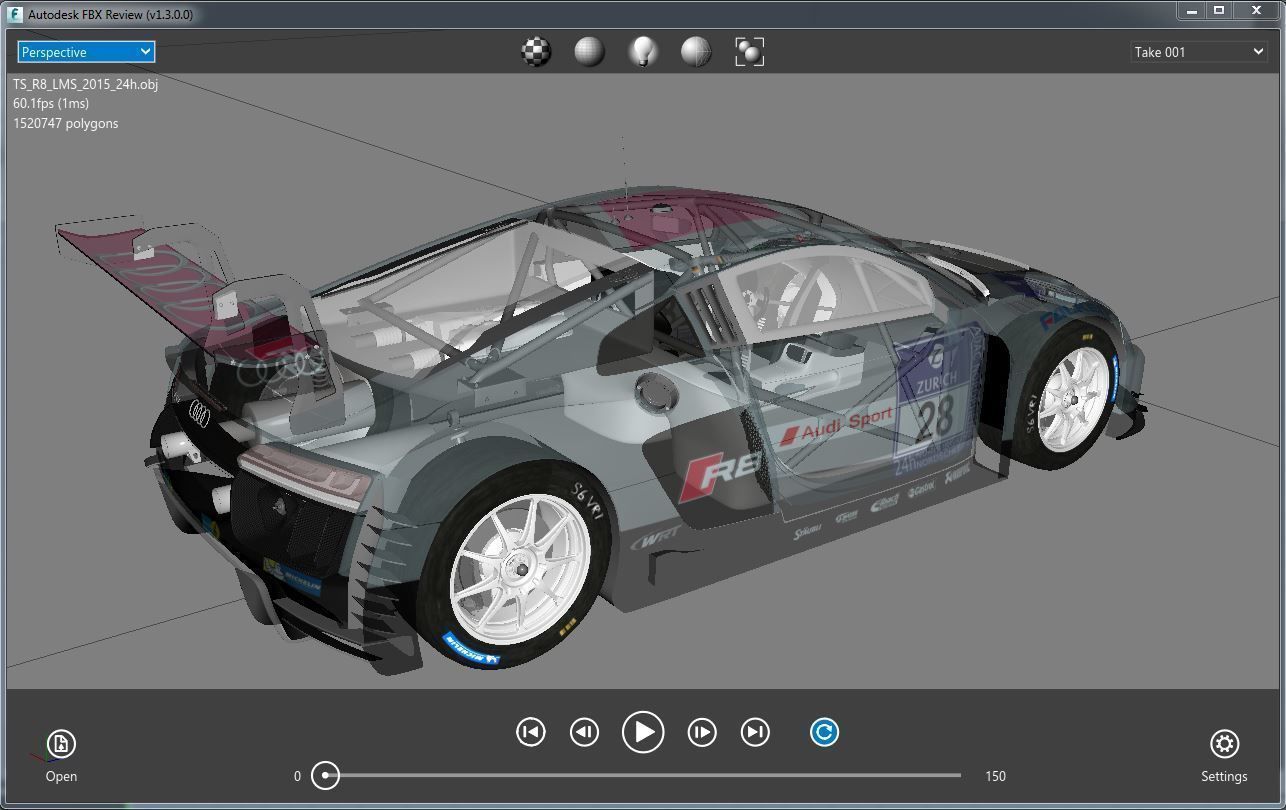Click the 60.1fps (1ms) readout
Viewport: 1286px width, 810px height.
click(51, 103)
